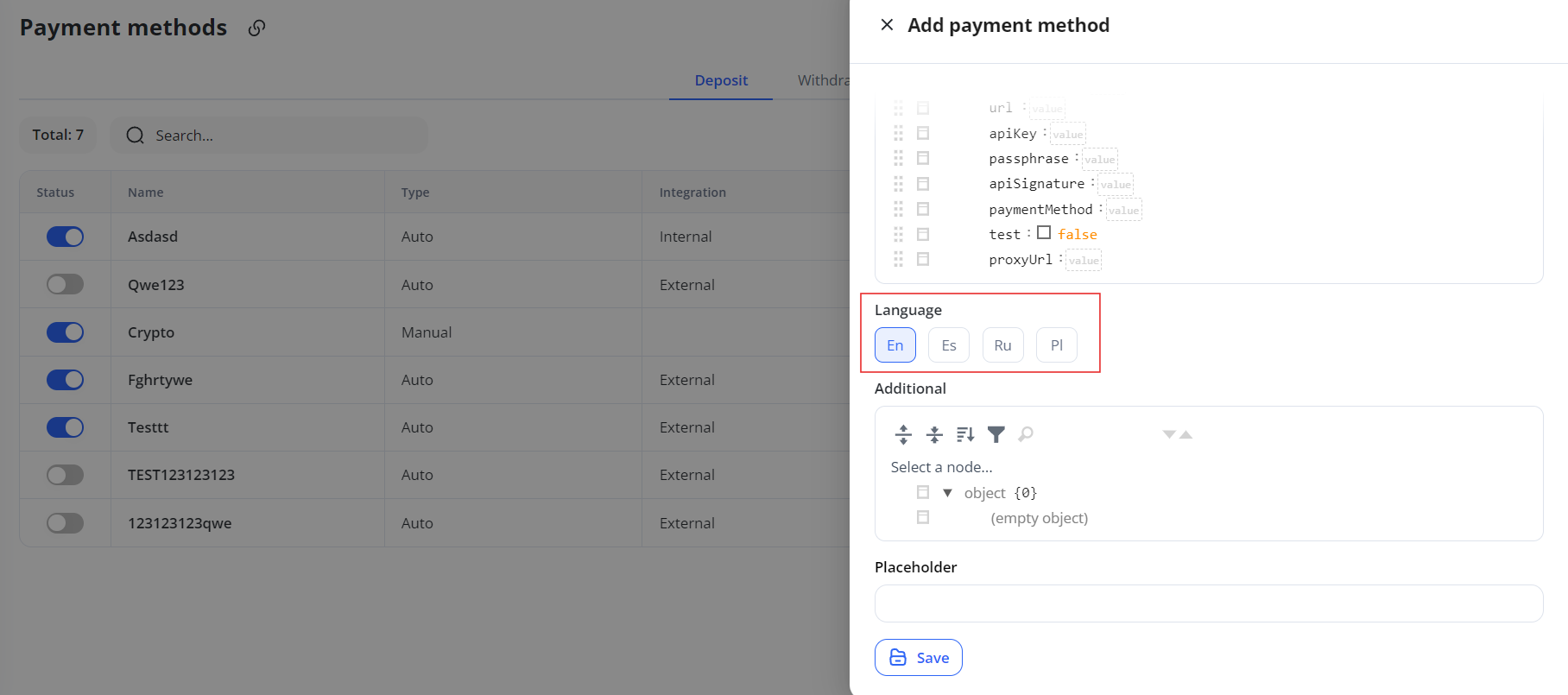Open action menu for proxyUrl field
The width and height of the screenshot is (1568, 695).
coord(923,259)
